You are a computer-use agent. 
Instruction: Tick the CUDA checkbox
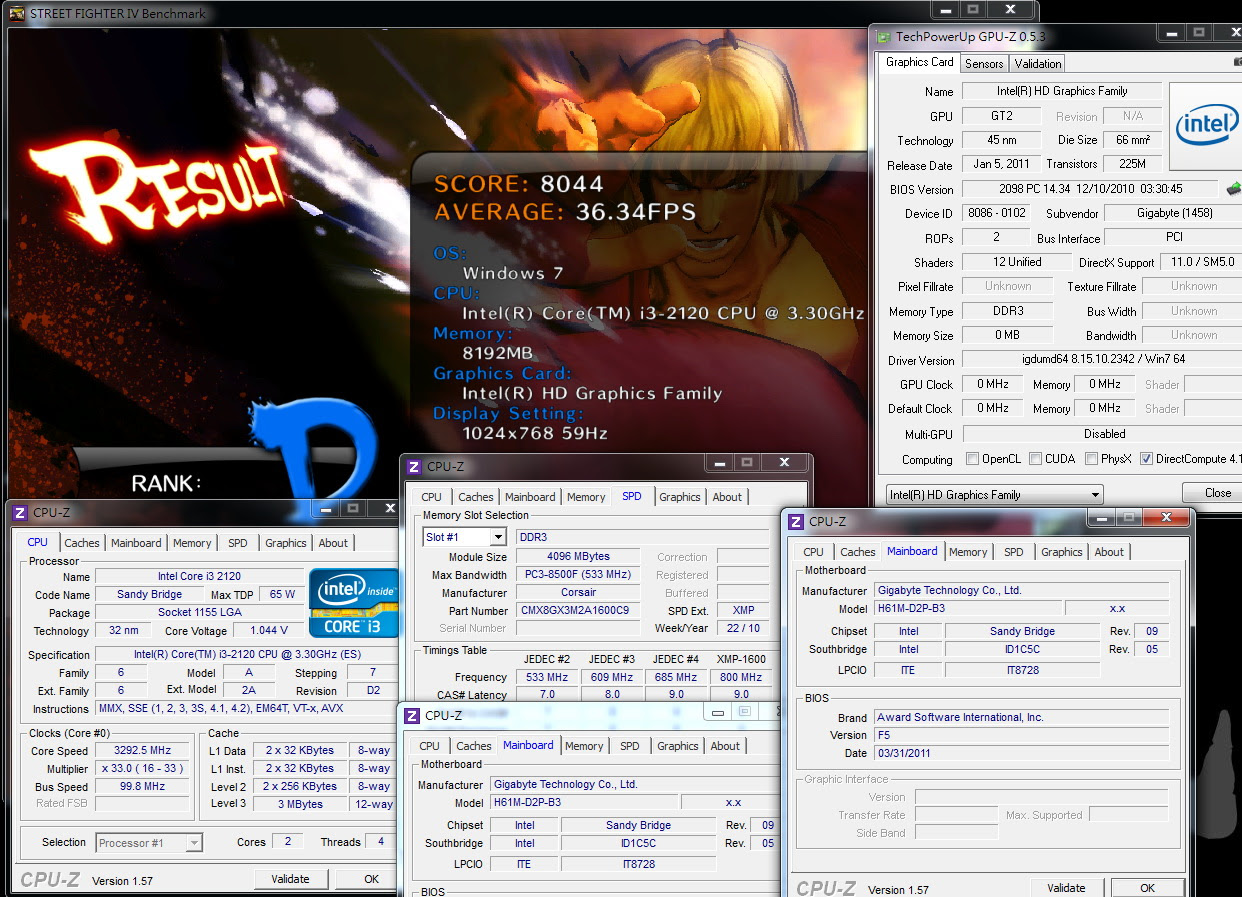point(1036,459)
